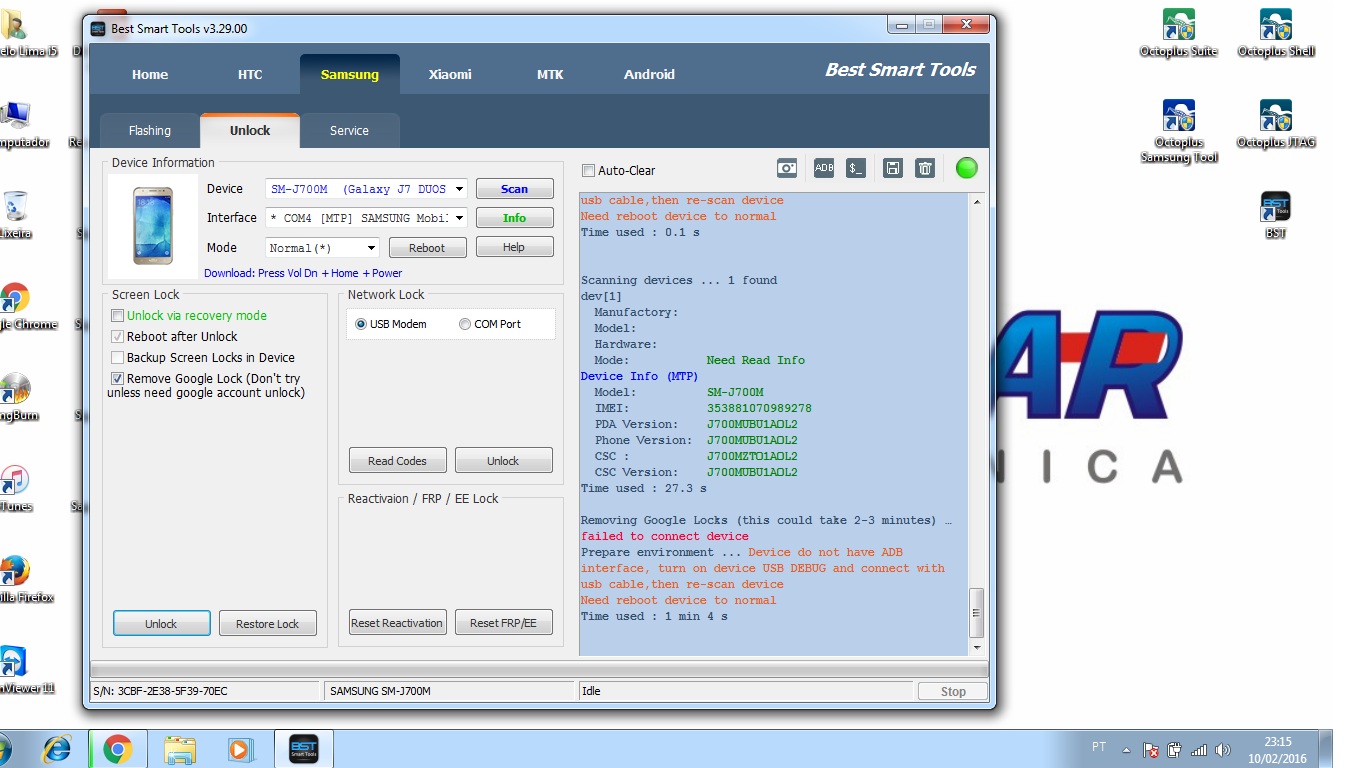Switch to the Android tab
Image resolution: width=1366 pixels, height=768 pixels.
650,74
